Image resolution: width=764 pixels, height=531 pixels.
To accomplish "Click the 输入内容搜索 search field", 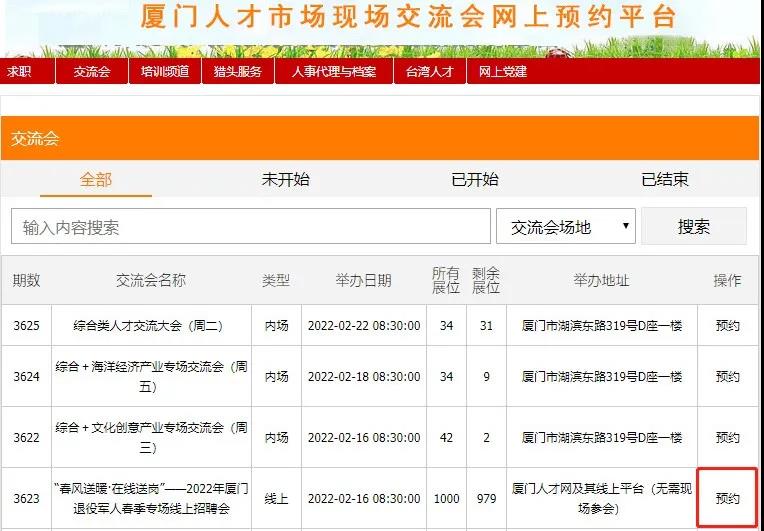I will pos(250,227).
